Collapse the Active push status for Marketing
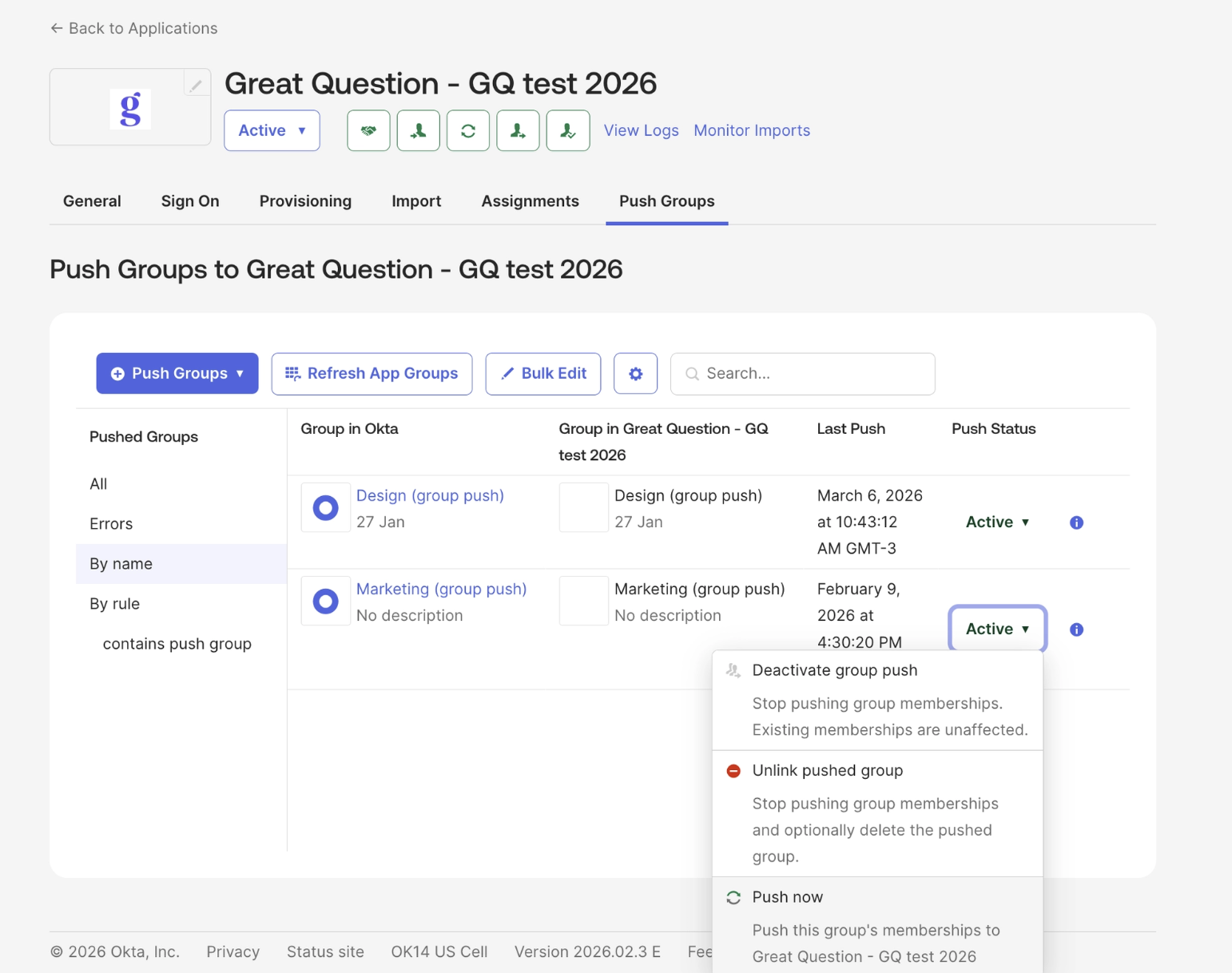Viewport: 1232px width, 973px height. tap(998, 629)
